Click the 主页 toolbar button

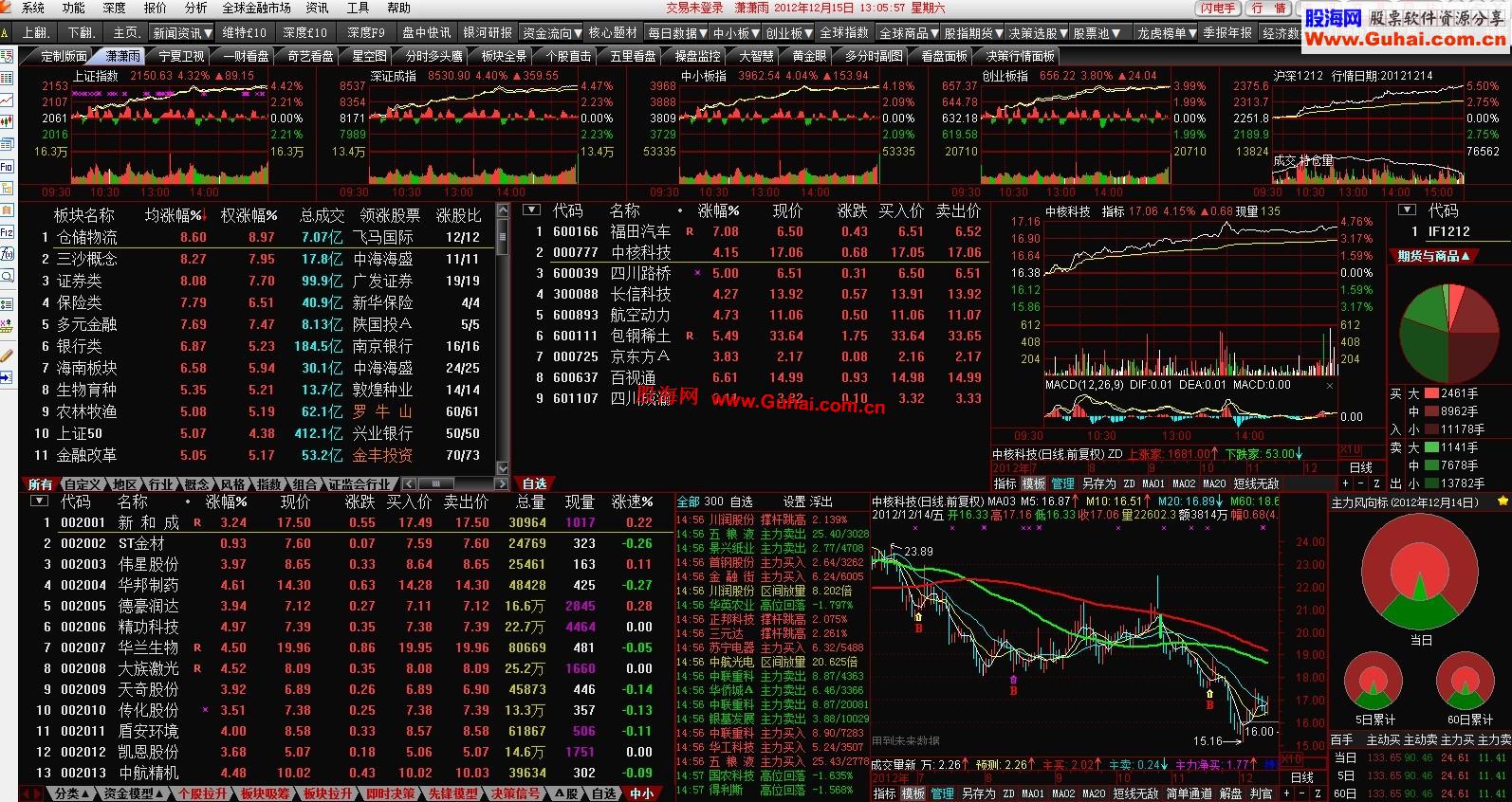click(127, 32)
